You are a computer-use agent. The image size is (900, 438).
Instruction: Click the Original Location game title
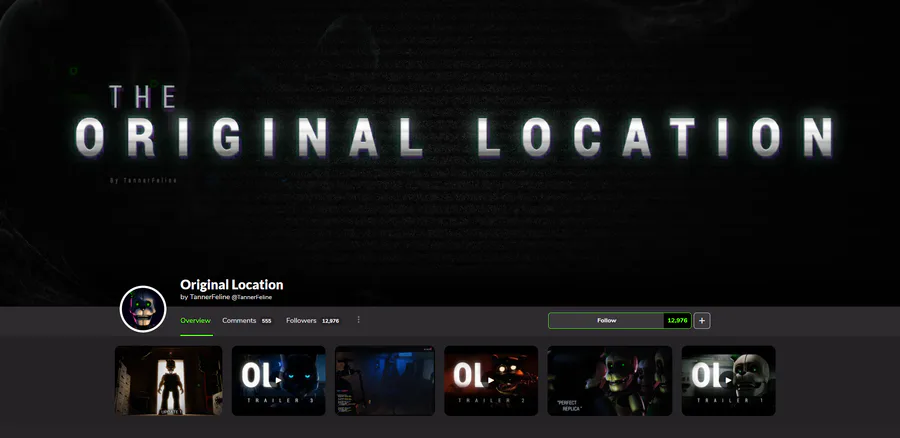coord(231,285)
